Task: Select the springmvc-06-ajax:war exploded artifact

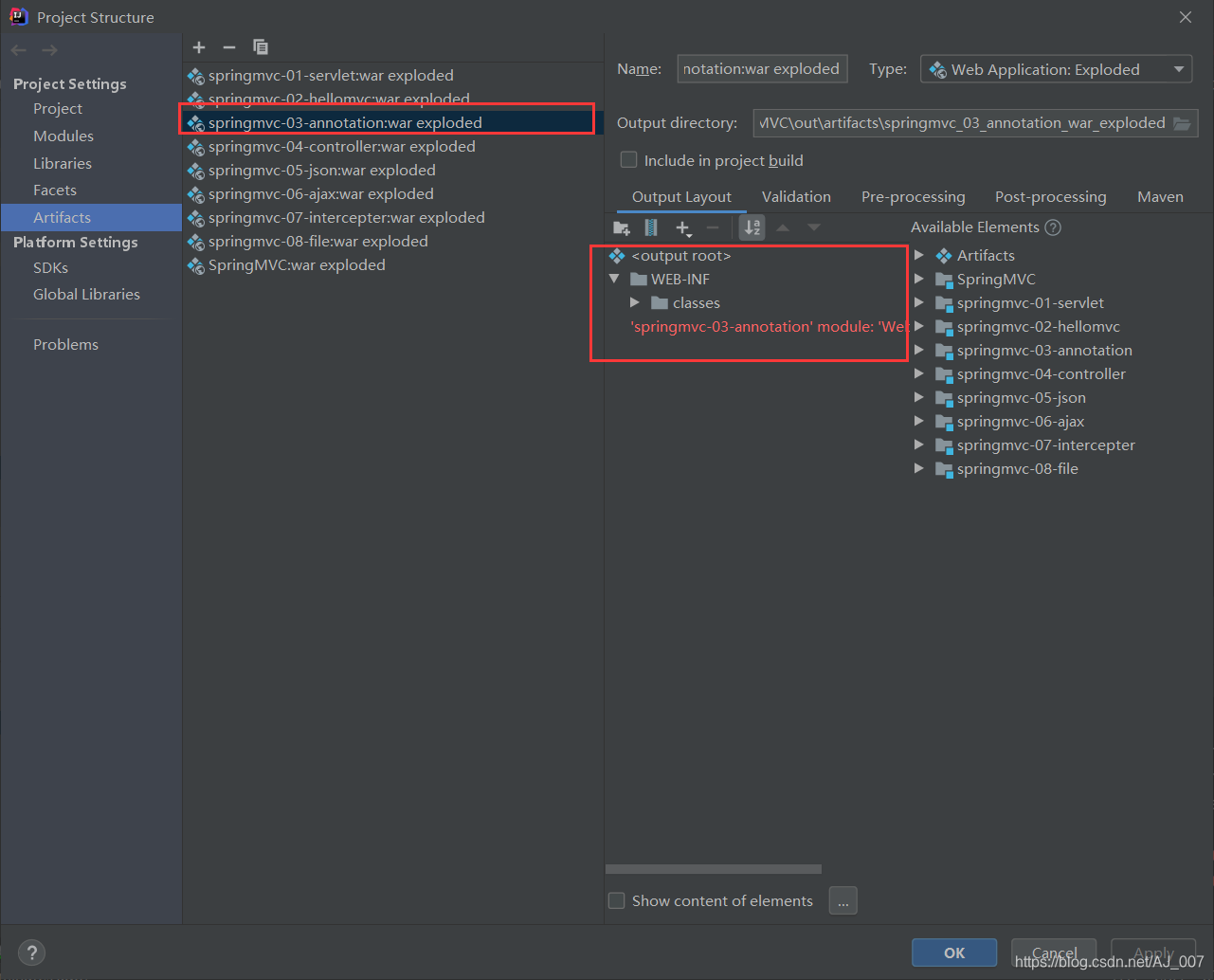Action: pos(320,194)
